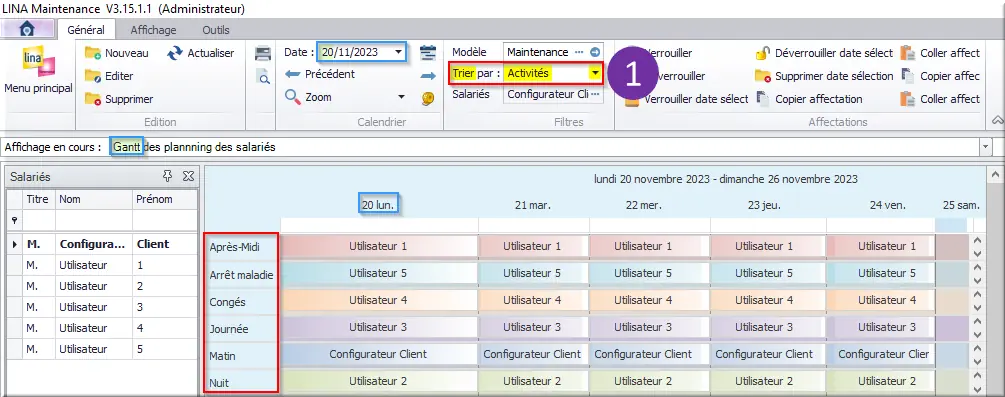Select employee row Utilisateur 3

pos(101,307)
